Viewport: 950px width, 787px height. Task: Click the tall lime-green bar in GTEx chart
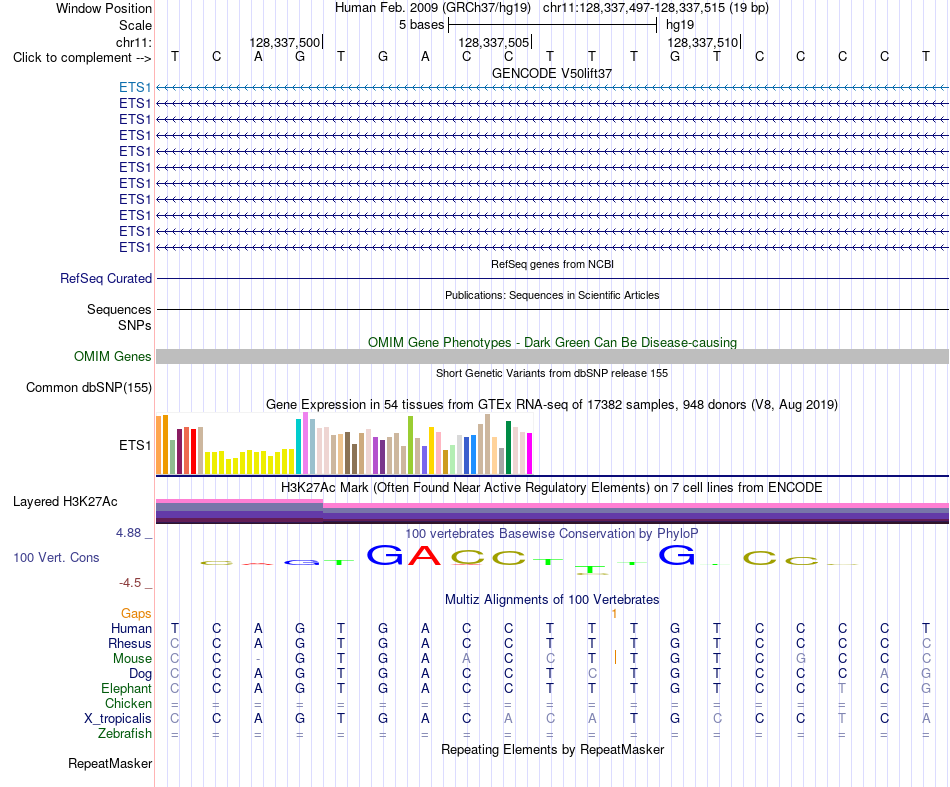pyautogui.click(x=411, y=445)
